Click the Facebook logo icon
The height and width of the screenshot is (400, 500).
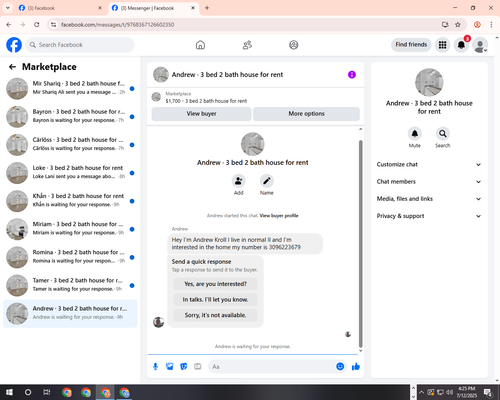[x=14, y=45]
